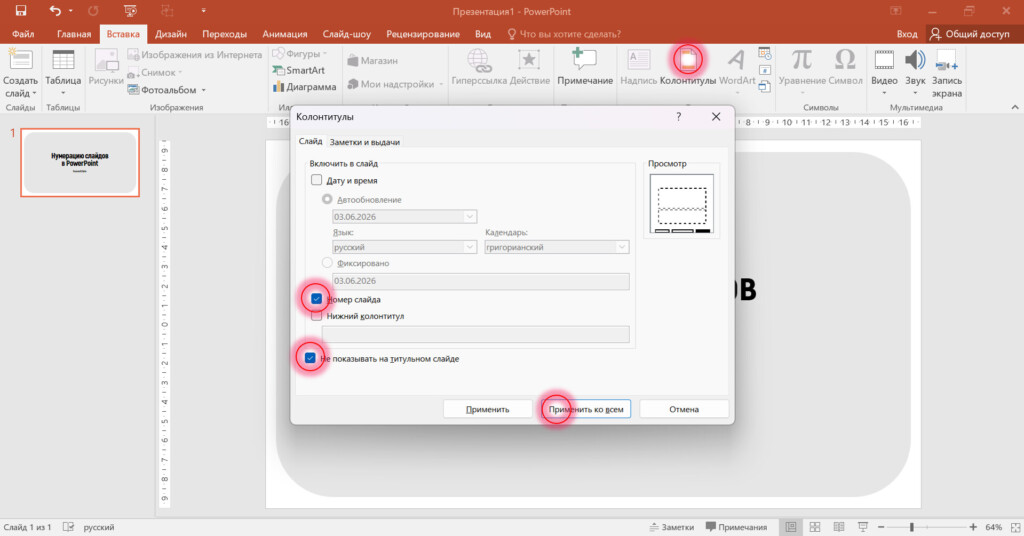This screenshot has width=1024, height=536.
Task: Start Запись экрана screen recording
Action: [x=946, y=73]
